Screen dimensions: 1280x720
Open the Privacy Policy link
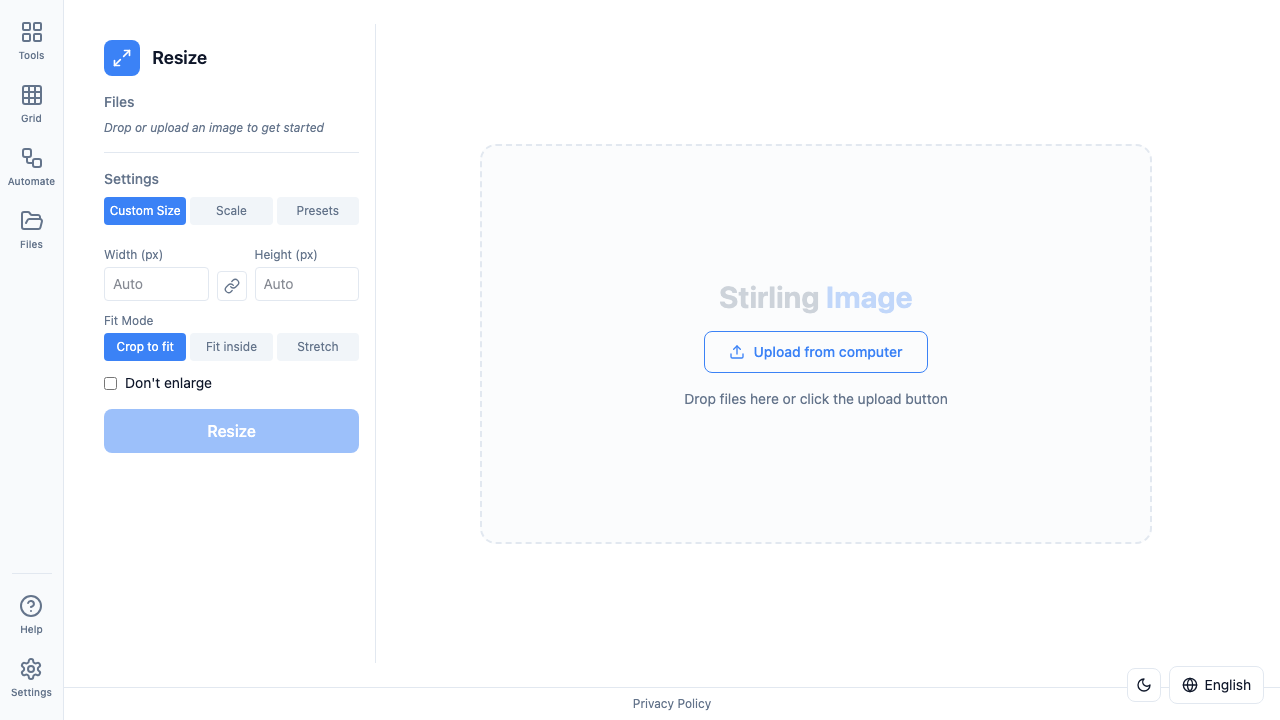tap(672, 704)
